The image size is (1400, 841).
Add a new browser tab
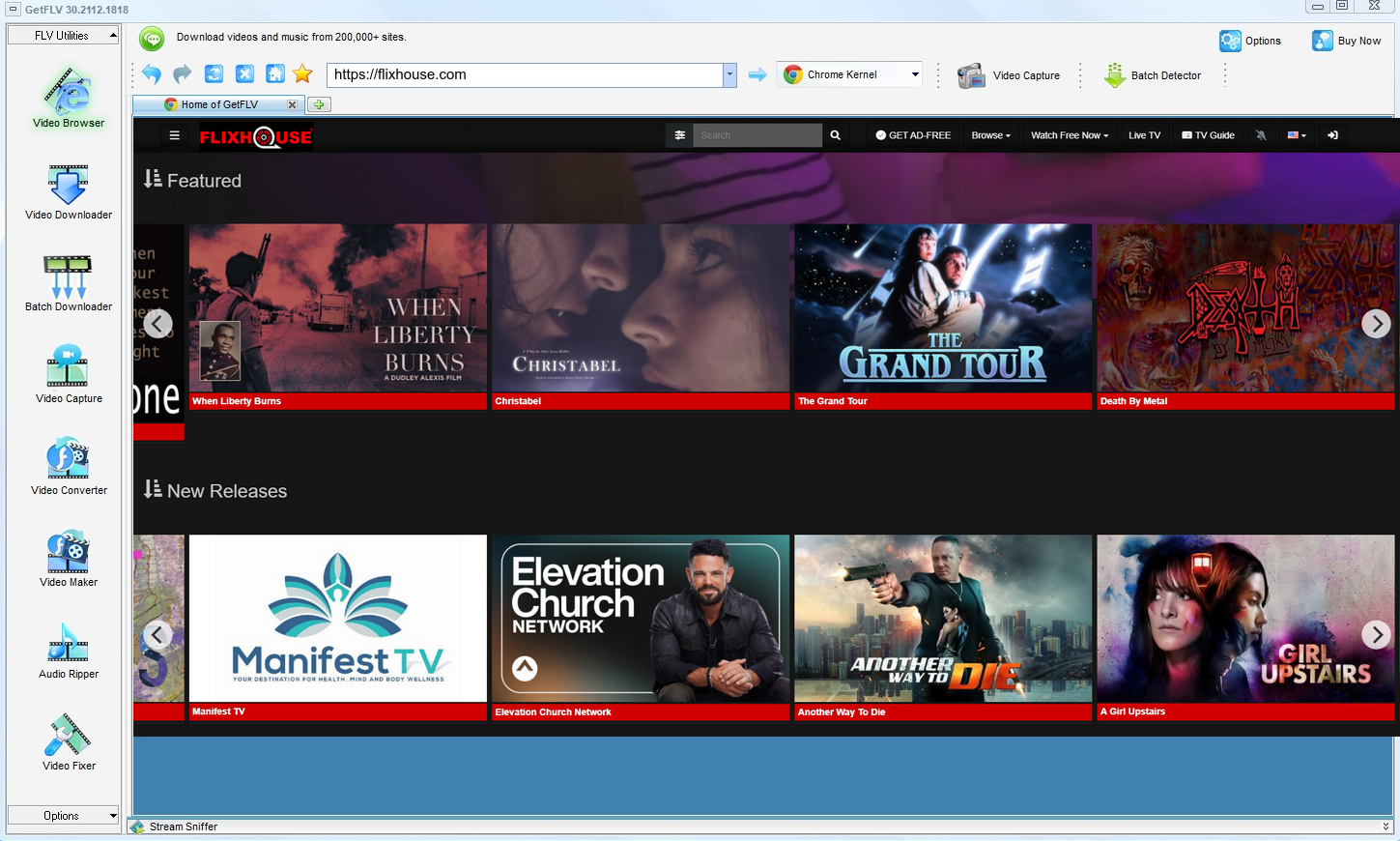(319, 104)
